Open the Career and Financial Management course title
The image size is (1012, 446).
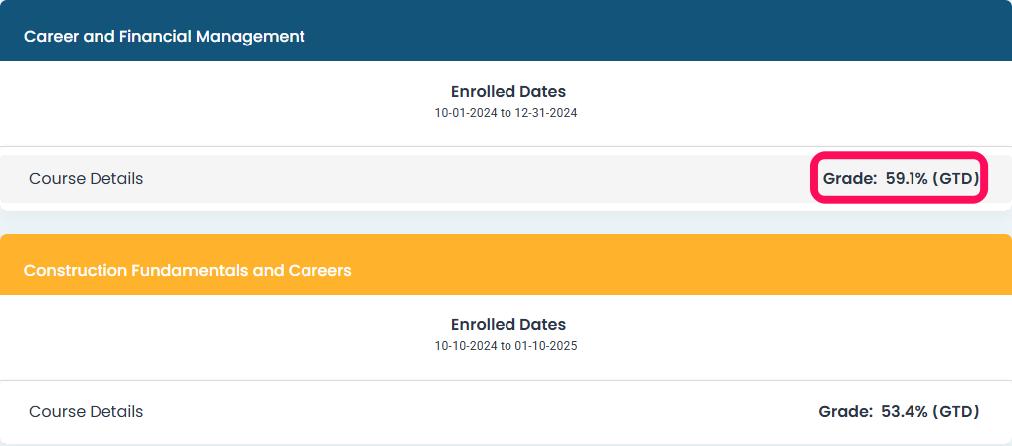(164, 36)
